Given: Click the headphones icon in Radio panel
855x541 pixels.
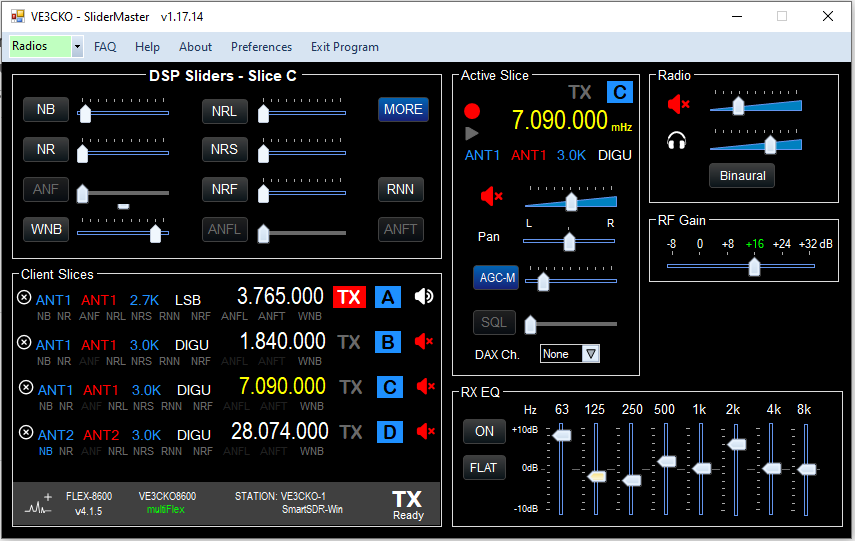Looking at the screenshot, I should [677, 141].
